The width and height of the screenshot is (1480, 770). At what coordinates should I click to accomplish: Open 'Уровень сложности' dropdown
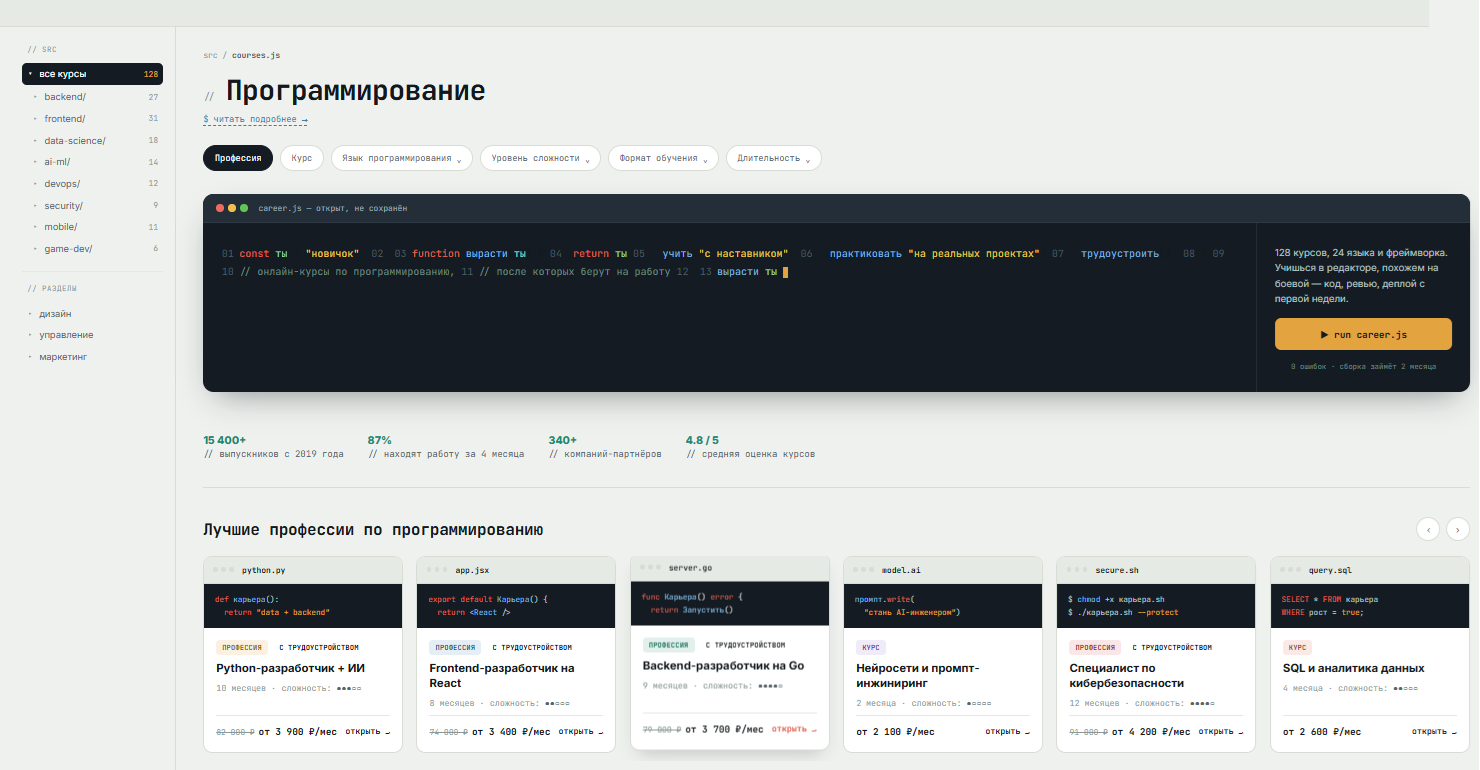pos(540,158)
